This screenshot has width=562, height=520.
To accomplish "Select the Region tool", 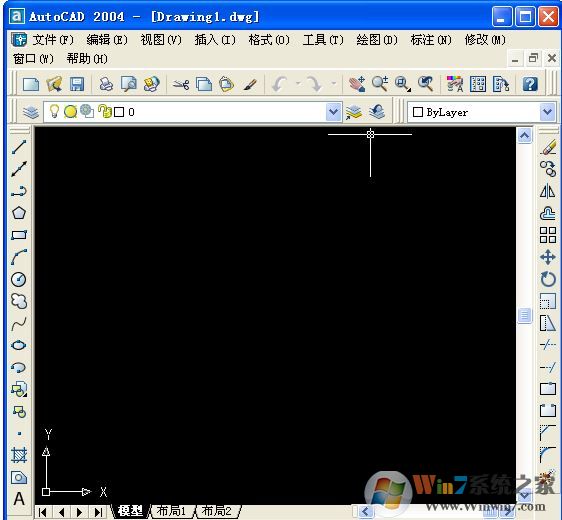I will click(19, 478).
